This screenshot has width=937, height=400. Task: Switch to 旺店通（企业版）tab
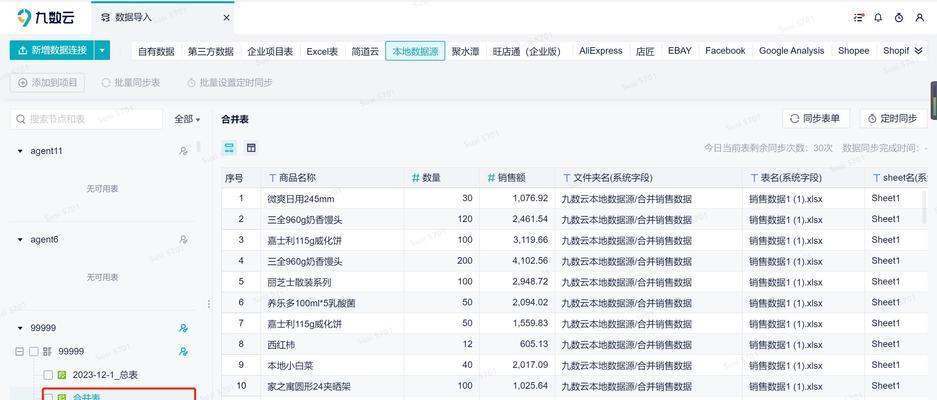coord(527,51)
